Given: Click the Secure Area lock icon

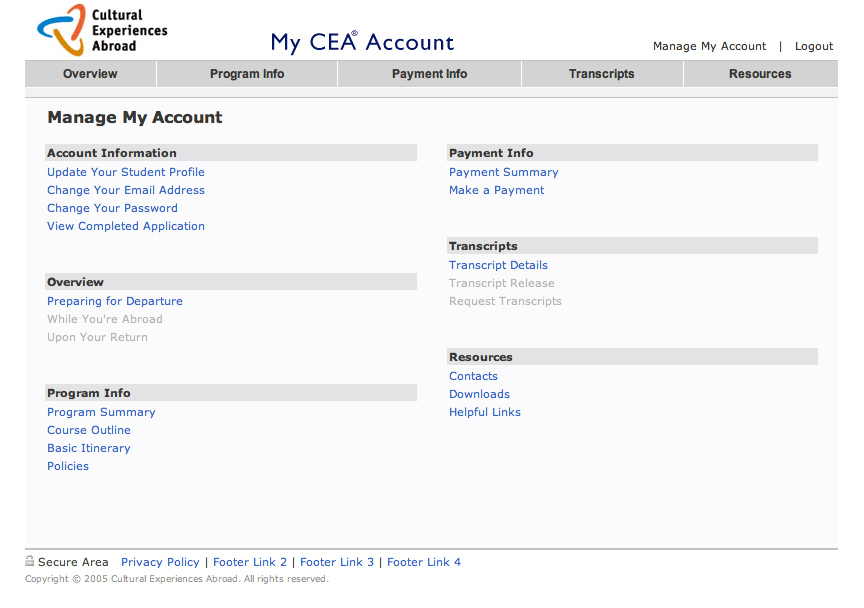Looking at the screenshot, I should (x=30, y=562).
